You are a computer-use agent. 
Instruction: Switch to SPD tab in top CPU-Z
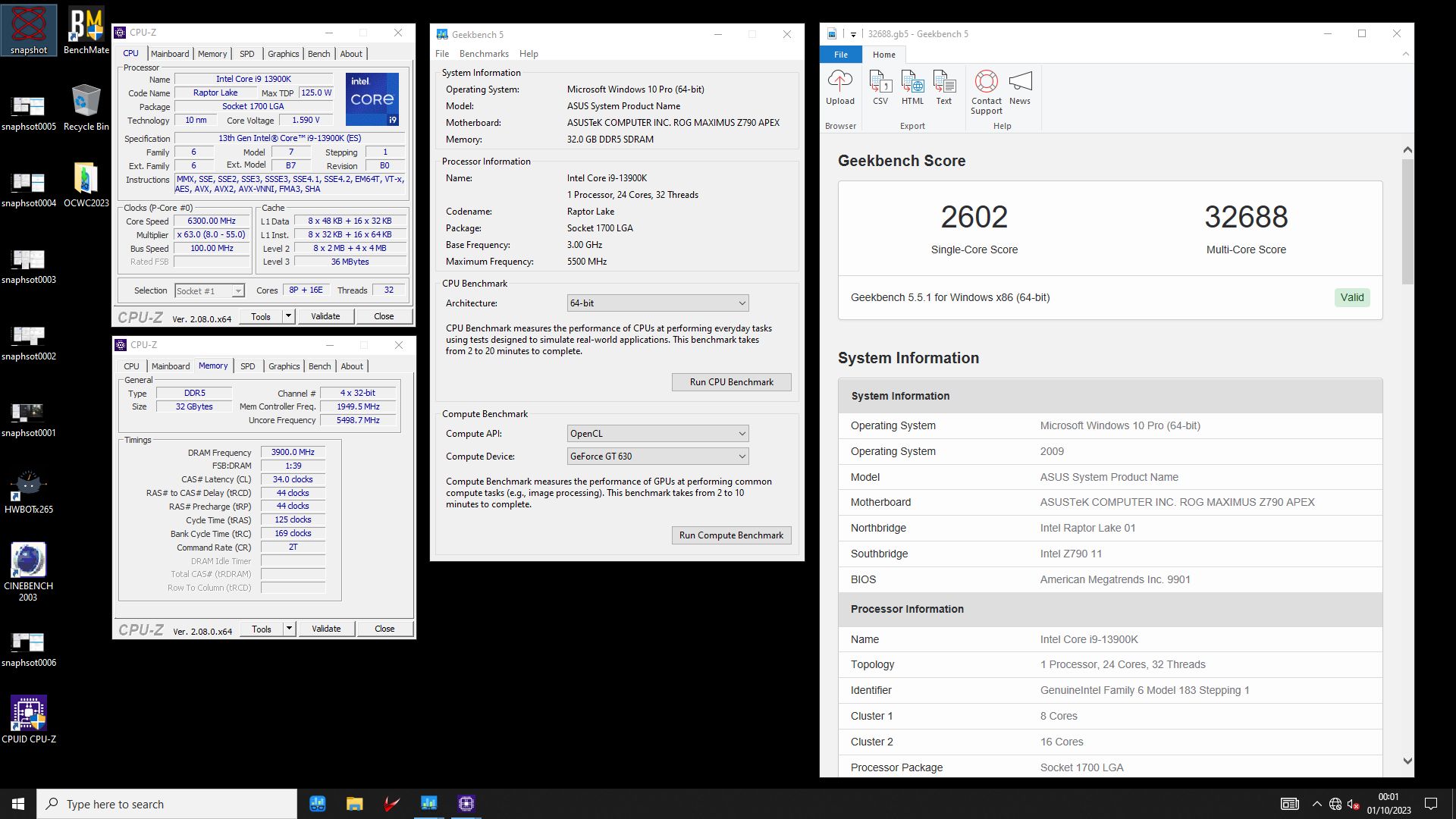(x=247, y=54)
